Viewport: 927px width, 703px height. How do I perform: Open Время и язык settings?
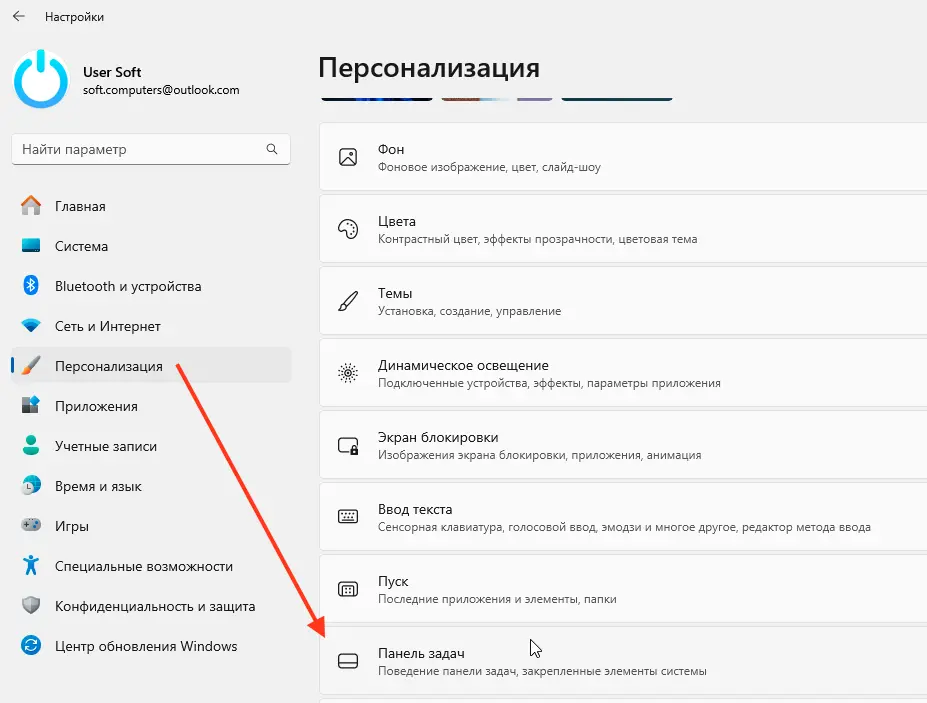click(151, 485)
